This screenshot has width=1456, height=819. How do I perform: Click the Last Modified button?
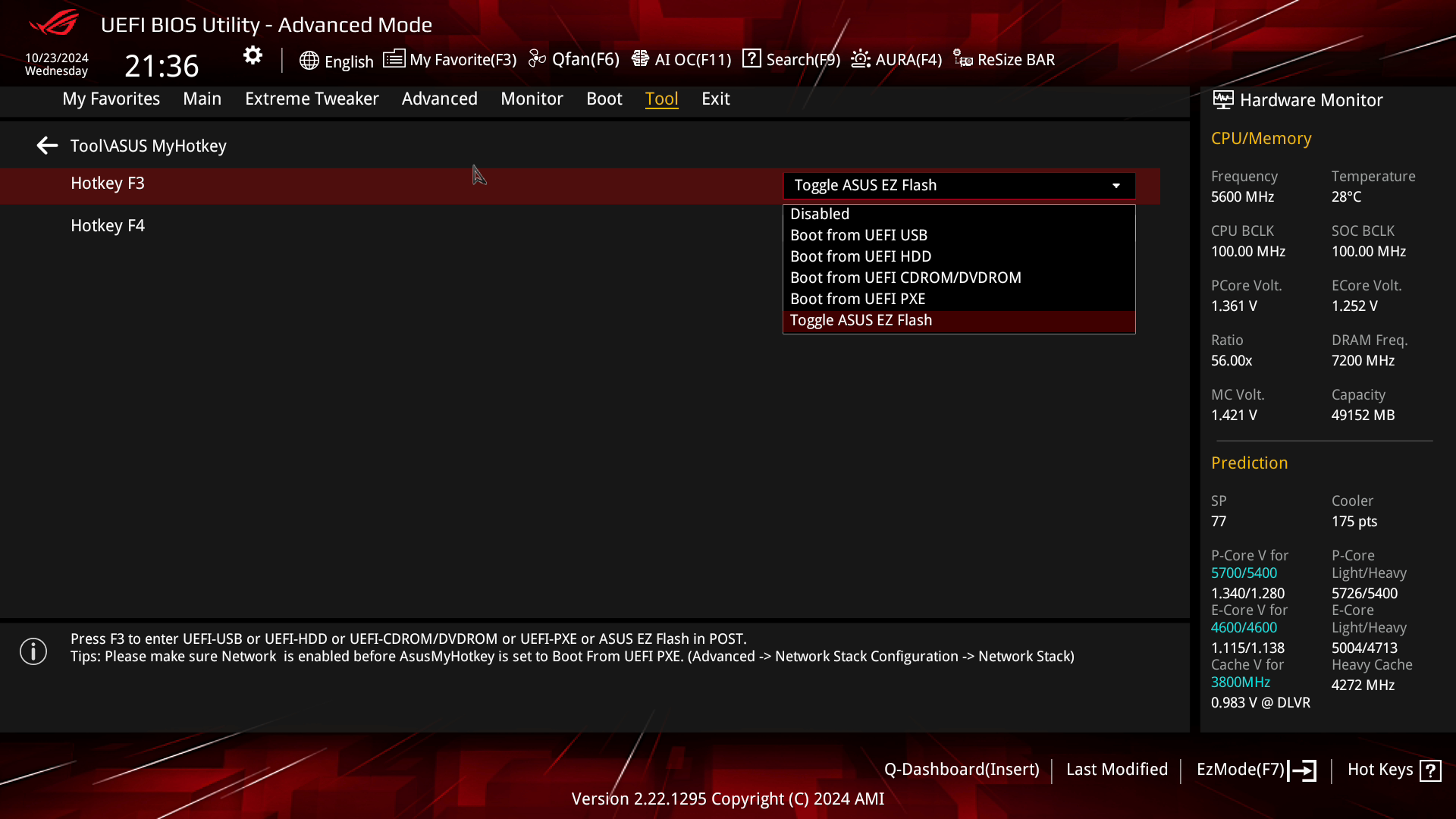pyautogui.click(x=1117, y=769)
